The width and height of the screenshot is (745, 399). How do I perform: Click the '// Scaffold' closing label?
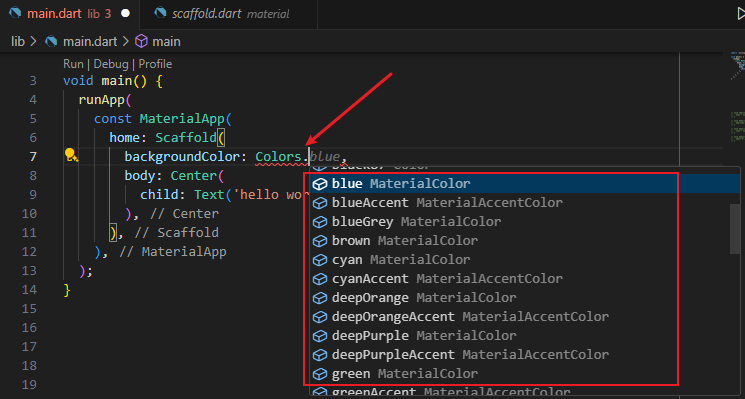point(177,233)
